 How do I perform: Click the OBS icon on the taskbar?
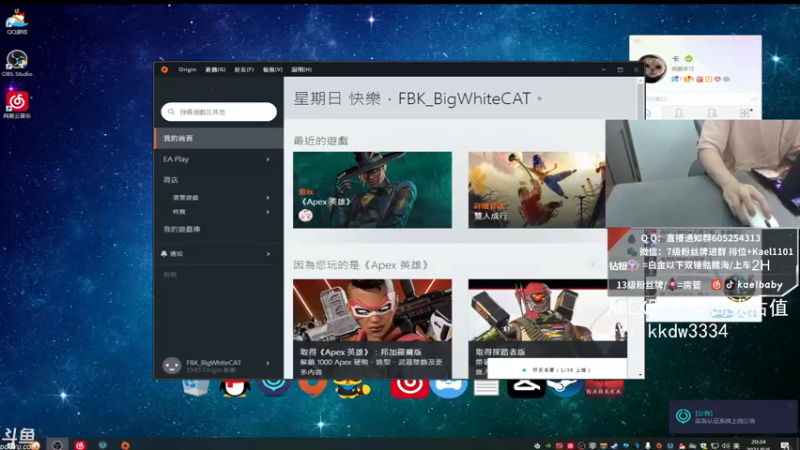(57, 445)
